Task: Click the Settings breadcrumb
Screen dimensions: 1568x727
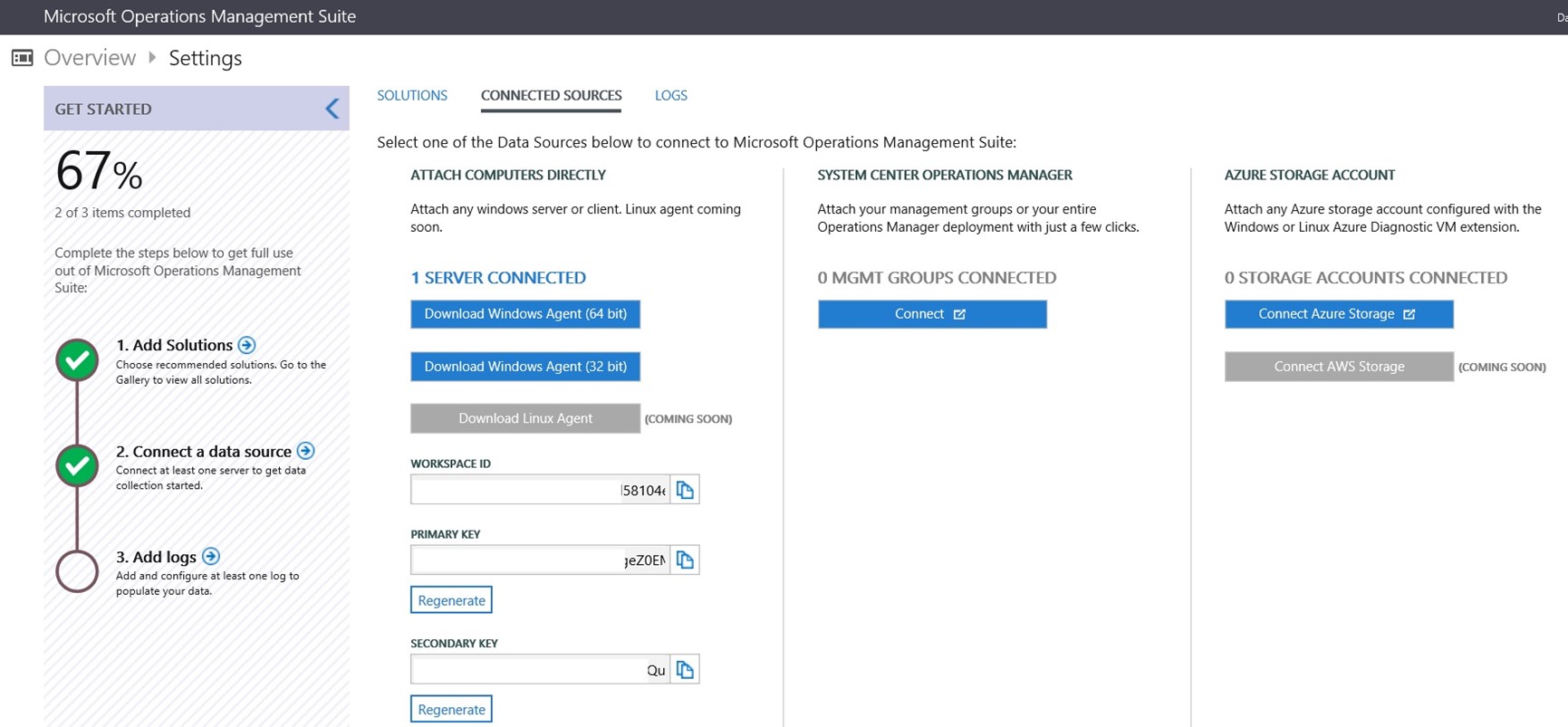Action: [x=206, y=58]
